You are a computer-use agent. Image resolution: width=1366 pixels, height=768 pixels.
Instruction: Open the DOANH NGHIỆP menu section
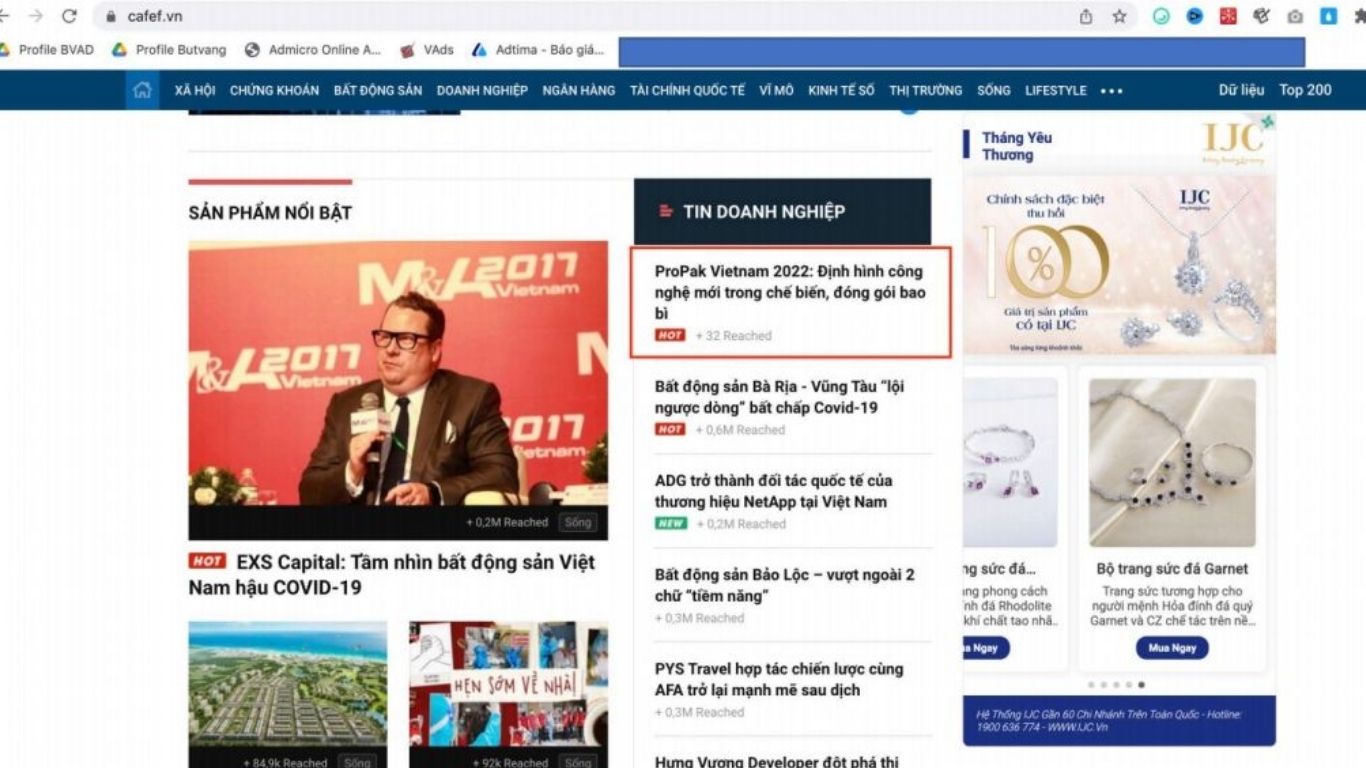(x=482, y=90)
